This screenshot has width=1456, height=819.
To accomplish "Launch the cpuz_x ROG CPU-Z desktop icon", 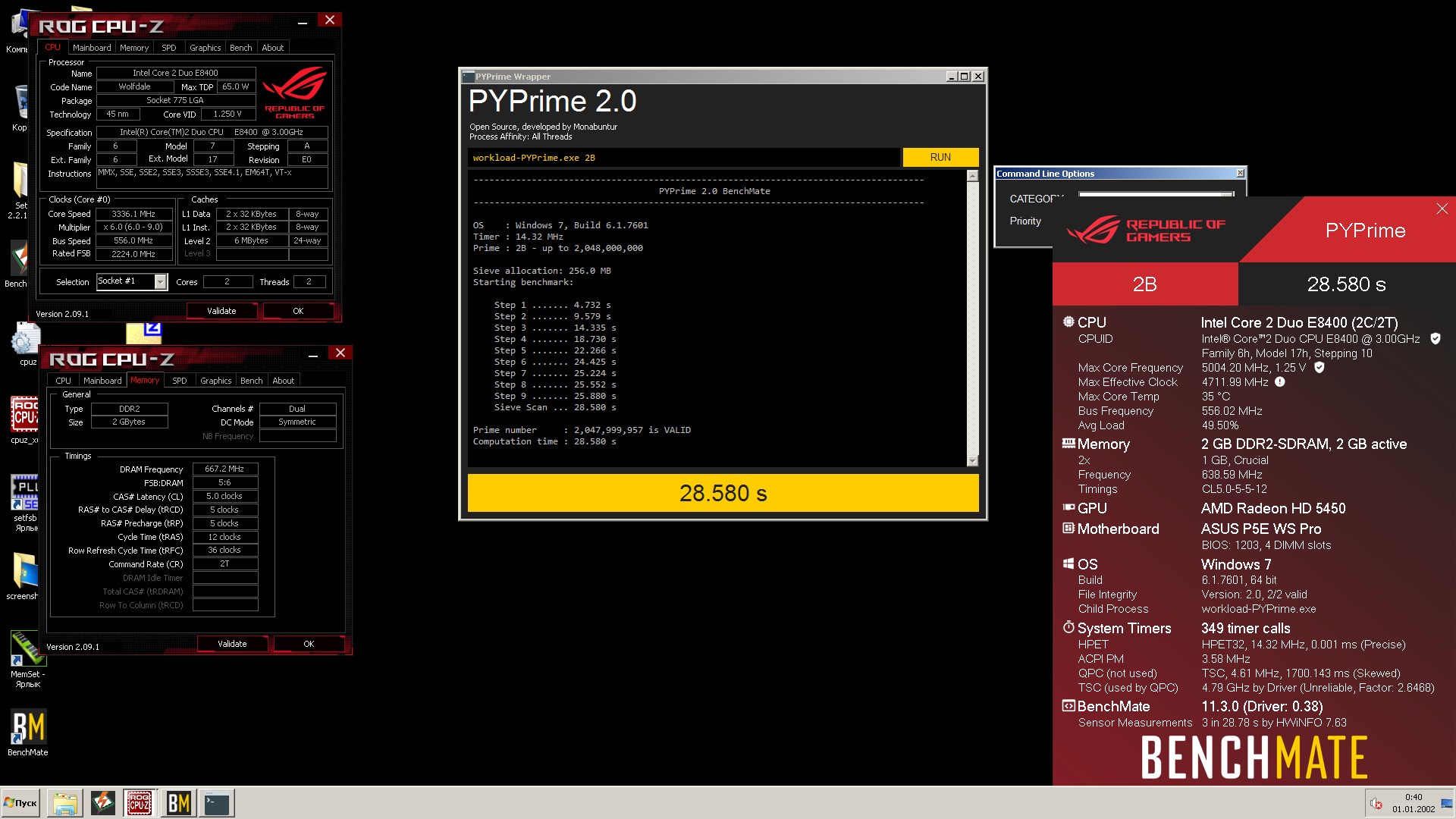I will [24, 419].
